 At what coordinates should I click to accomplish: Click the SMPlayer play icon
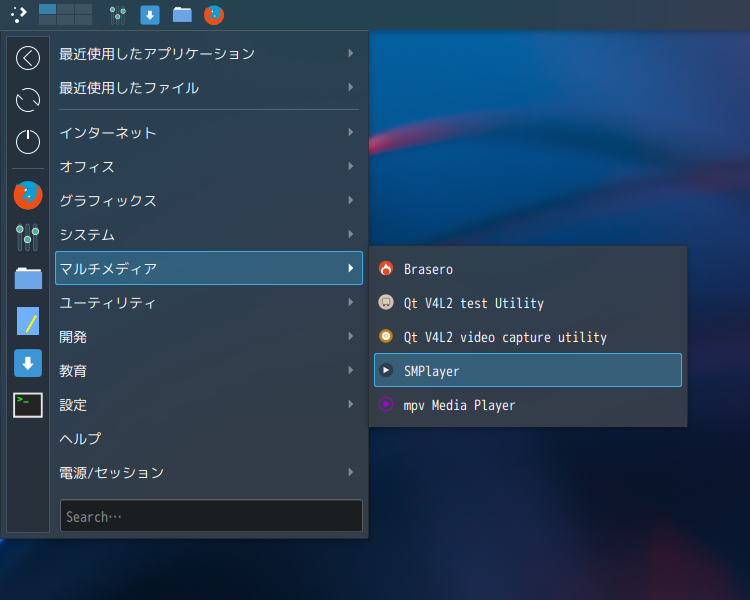tap(386, 370)
